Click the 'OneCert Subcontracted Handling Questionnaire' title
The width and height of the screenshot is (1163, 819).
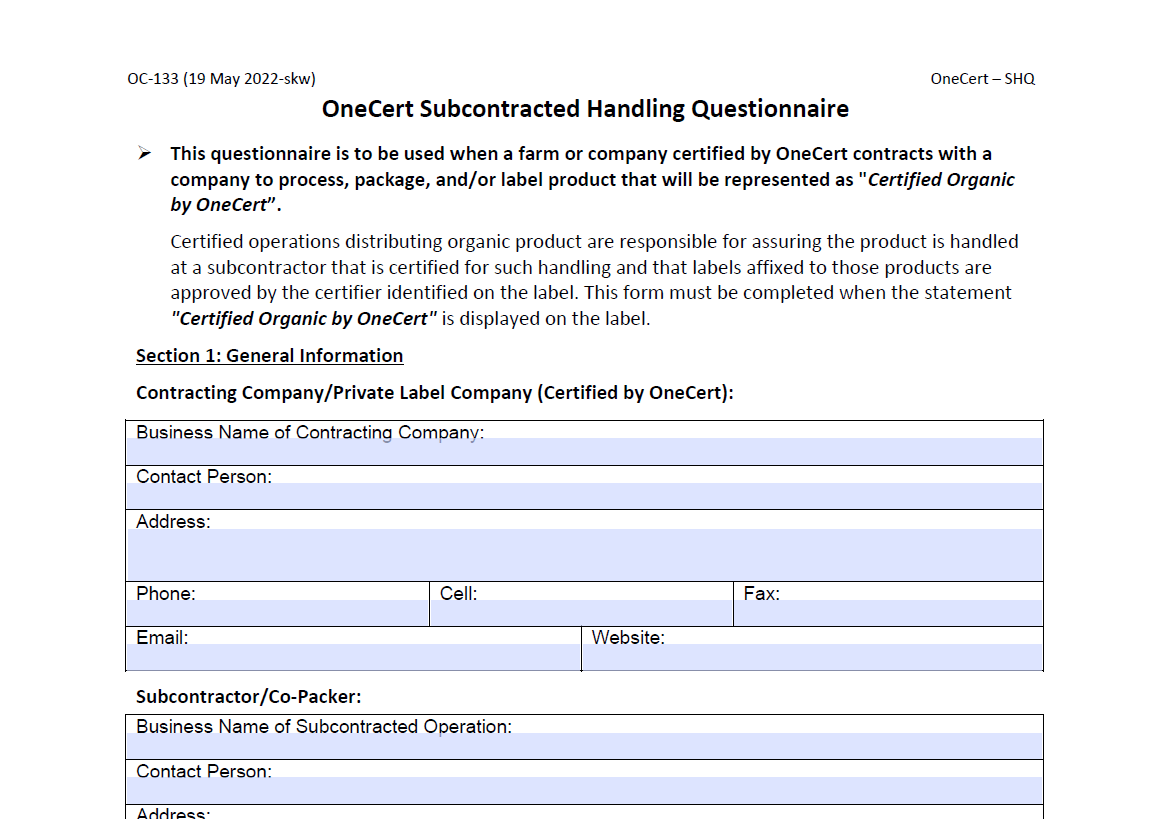(585, 109)
